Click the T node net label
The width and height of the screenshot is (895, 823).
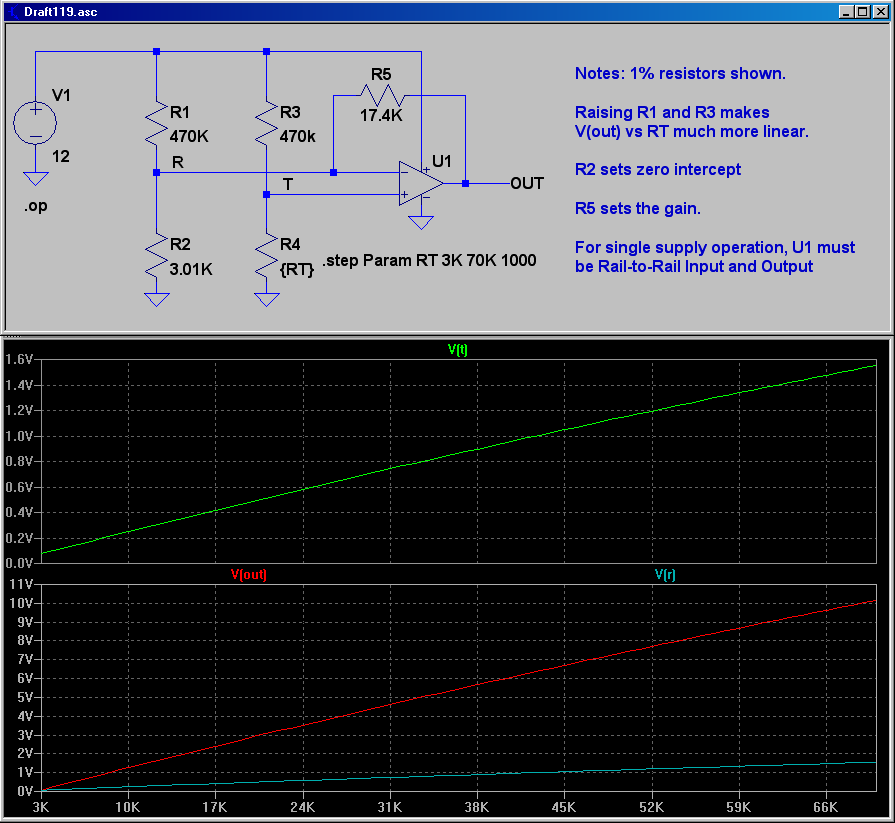point(288,184)
